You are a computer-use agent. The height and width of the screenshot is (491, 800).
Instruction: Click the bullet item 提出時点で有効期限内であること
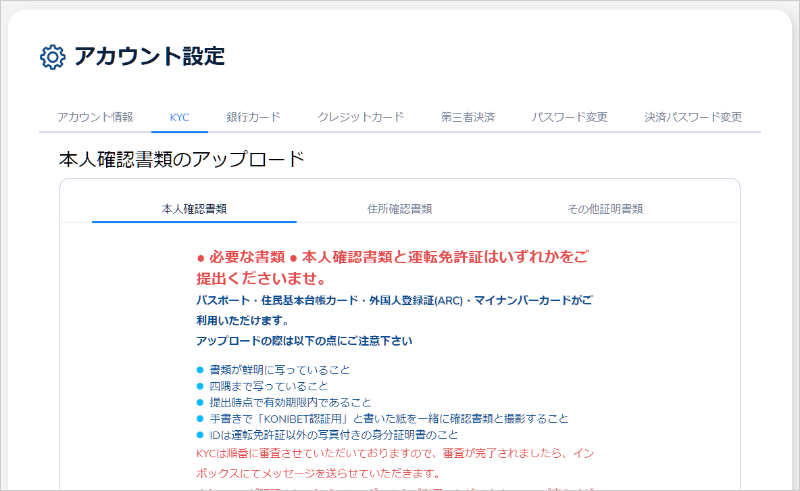pos(283,402)
